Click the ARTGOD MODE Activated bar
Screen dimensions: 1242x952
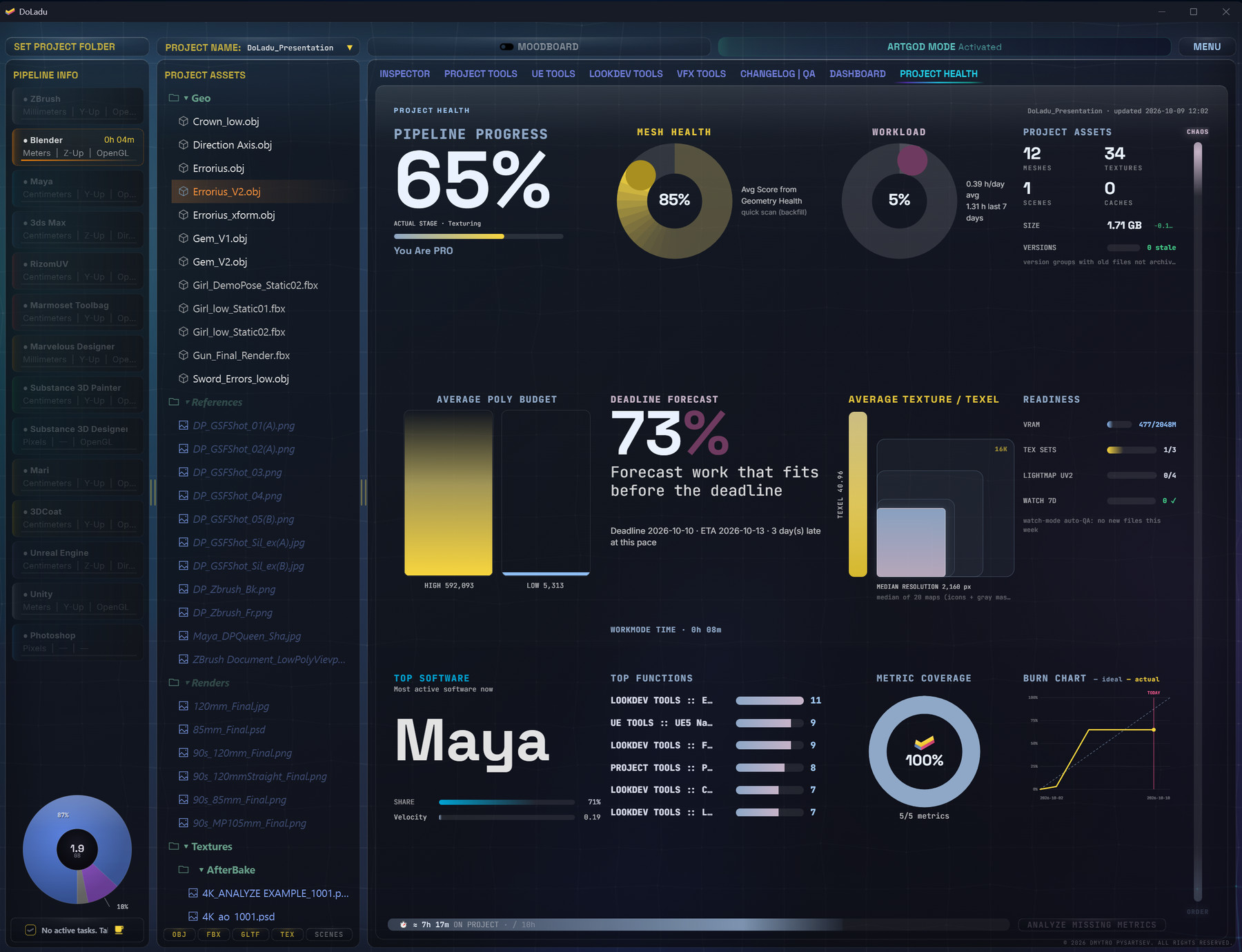click(944, 47)
